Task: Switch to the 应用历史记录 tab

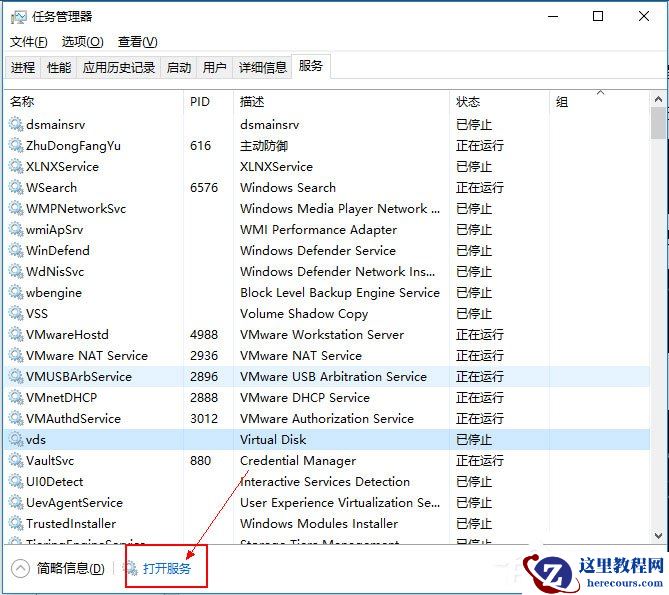Action: pyautogui.click(x=119, y=67)
